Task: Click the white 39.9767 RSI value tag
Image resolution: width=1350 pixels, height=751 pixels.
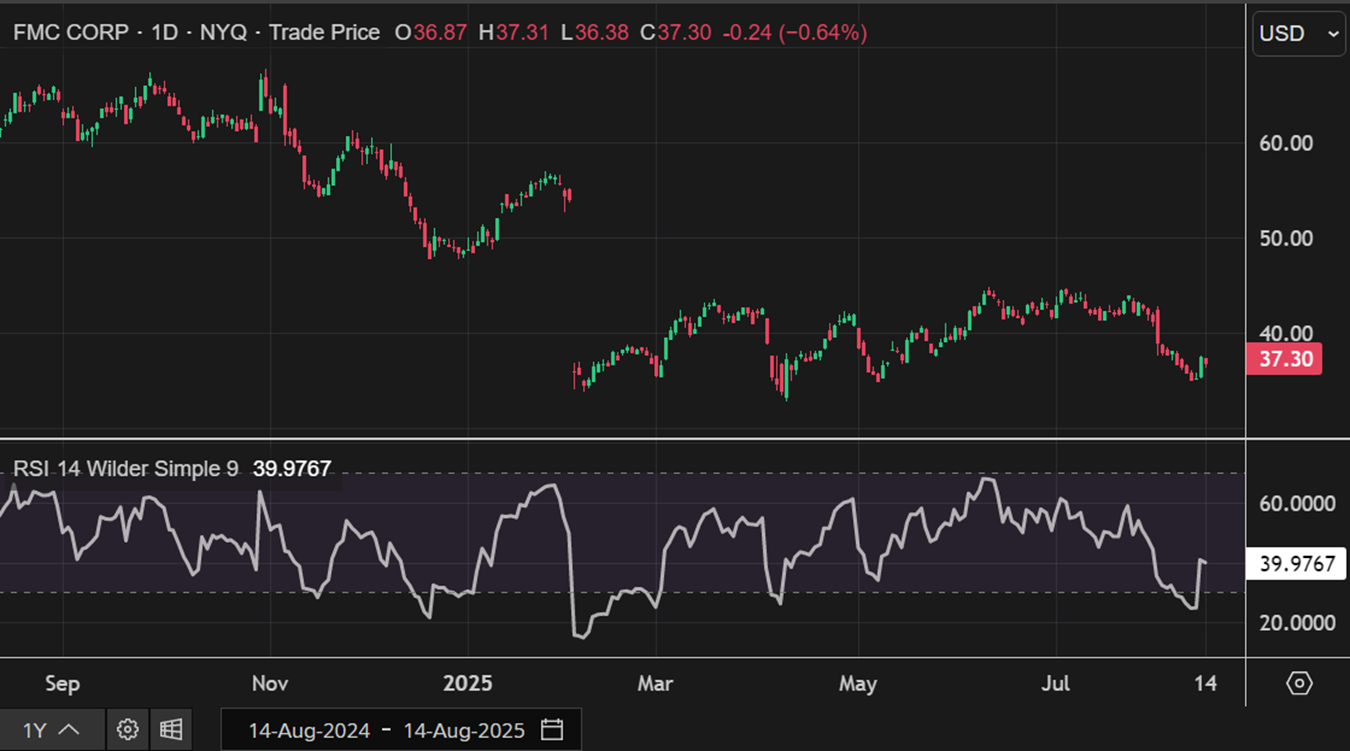Action: tap(1297, 564)
